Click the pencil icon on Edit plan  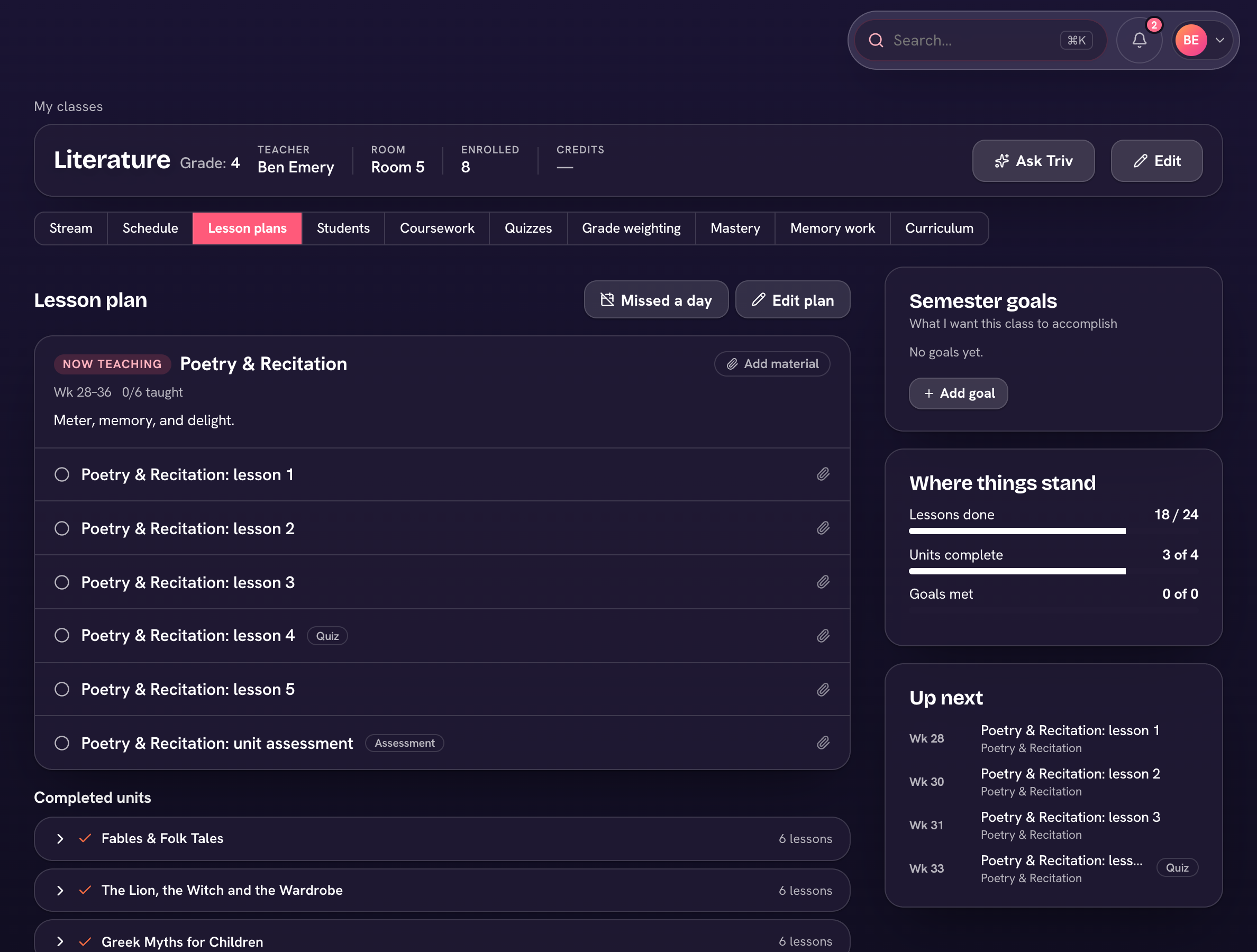758,300
